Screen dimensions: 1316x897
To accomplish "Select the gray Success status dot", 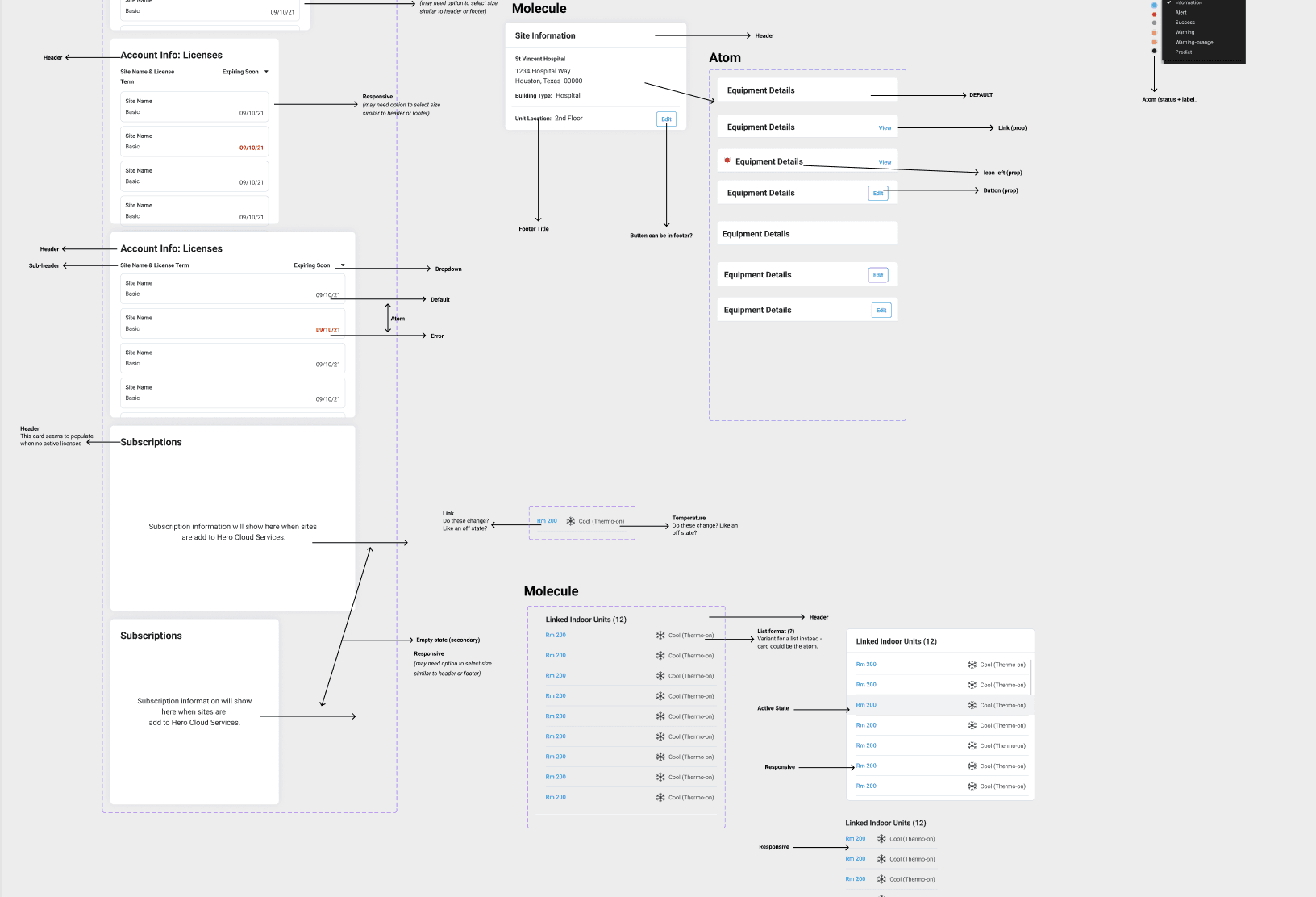I will pyautogui.click(x=1154, y=23).
